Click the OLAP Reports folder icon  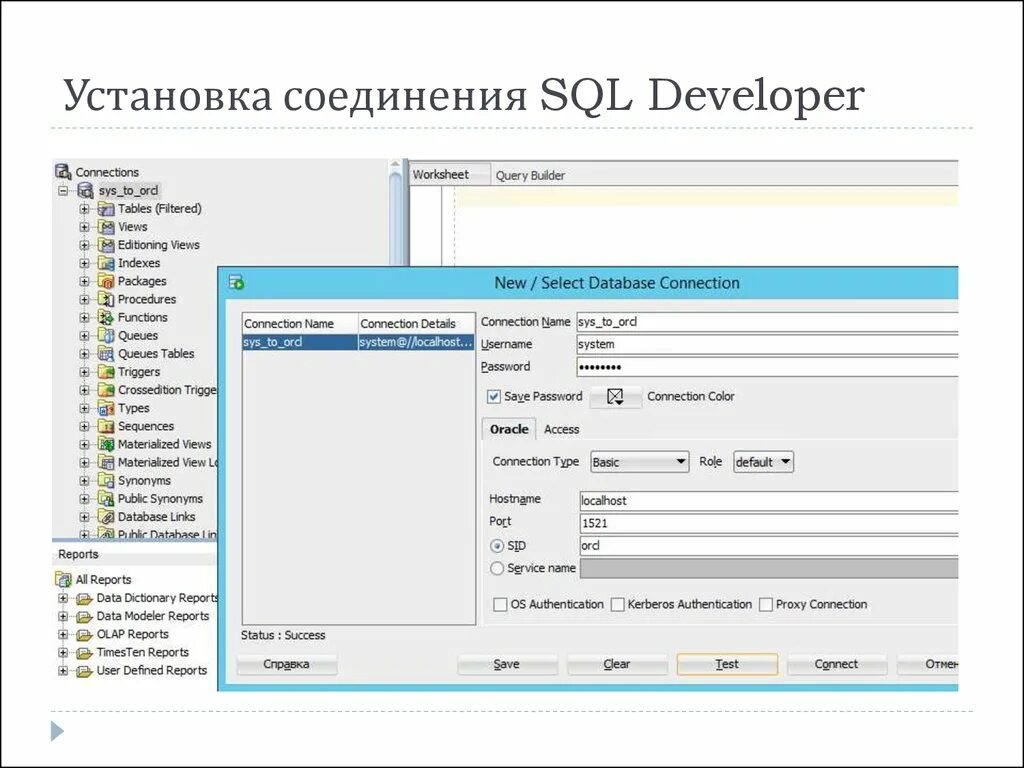84,634
